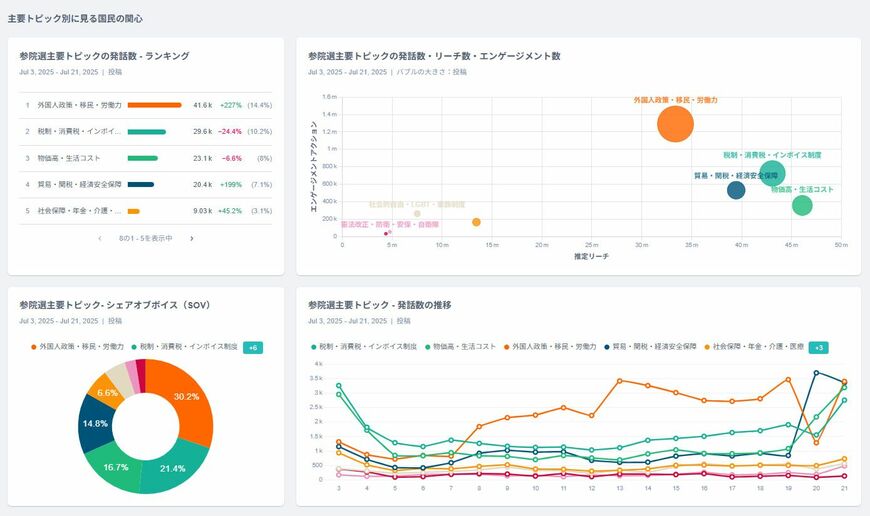Click the small orange bubble near 13m reach
This screenshot has width=870, height=516.
[x=476, y=222]
